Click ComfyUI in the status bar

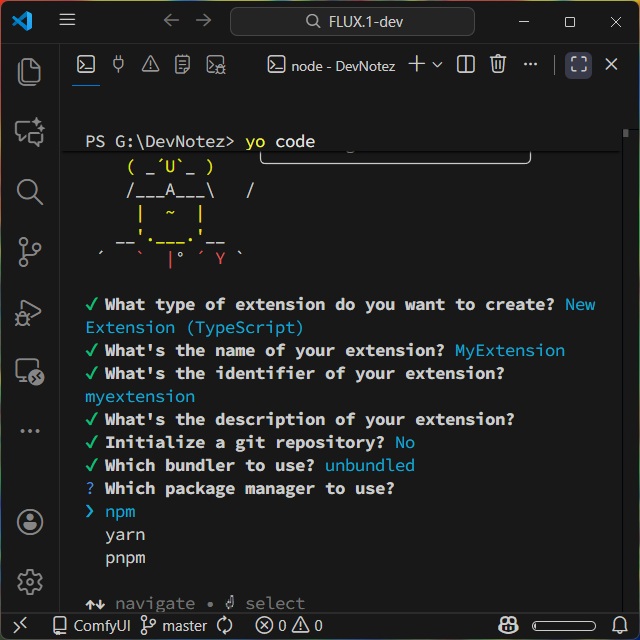click(92, 626)
